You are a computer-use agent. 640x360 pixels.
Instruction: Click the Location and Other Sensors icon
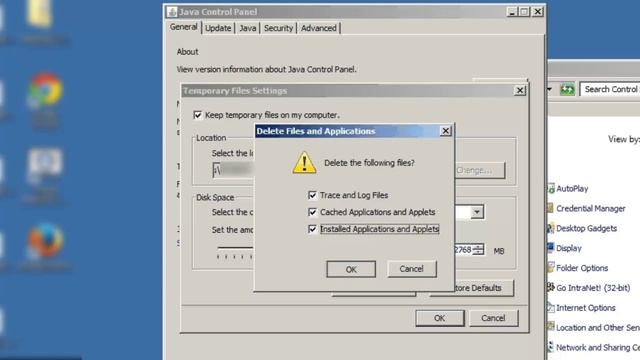551,327
